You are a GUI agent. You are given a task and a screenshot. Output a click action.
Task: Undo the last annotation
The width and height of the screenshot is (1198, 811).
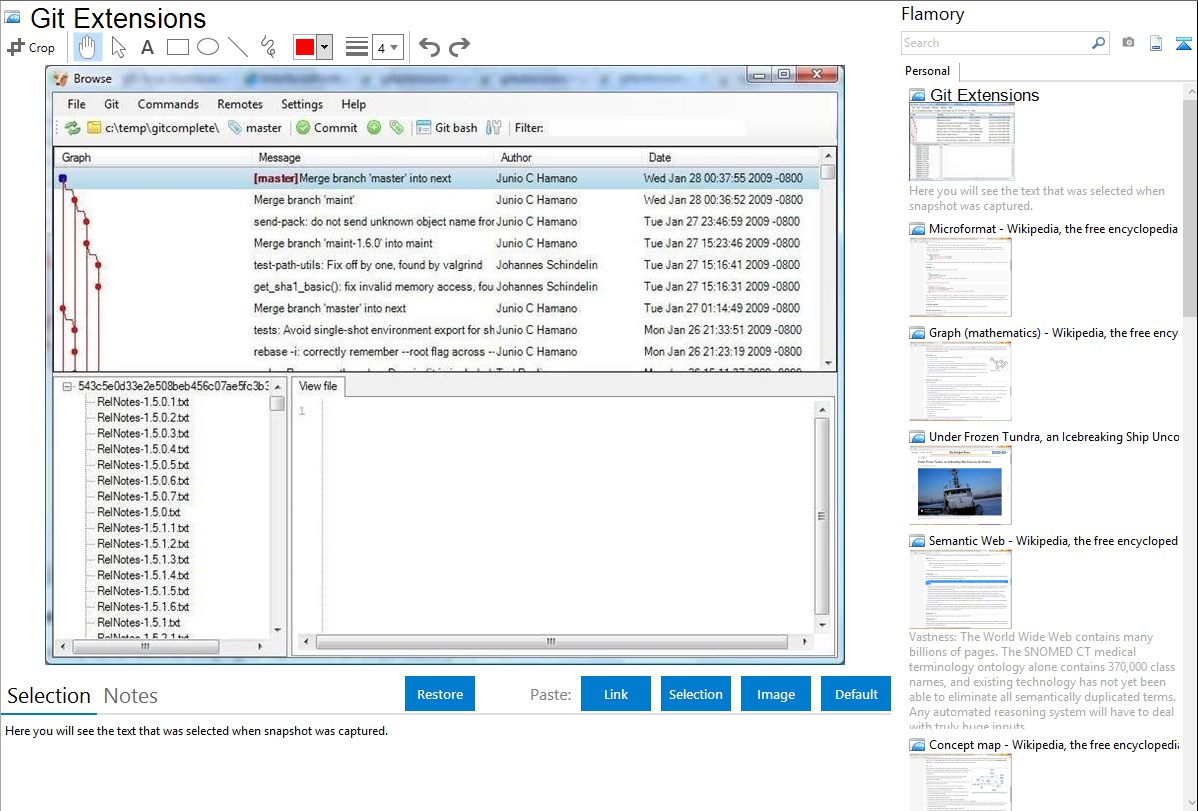click(x=429, y=47)
